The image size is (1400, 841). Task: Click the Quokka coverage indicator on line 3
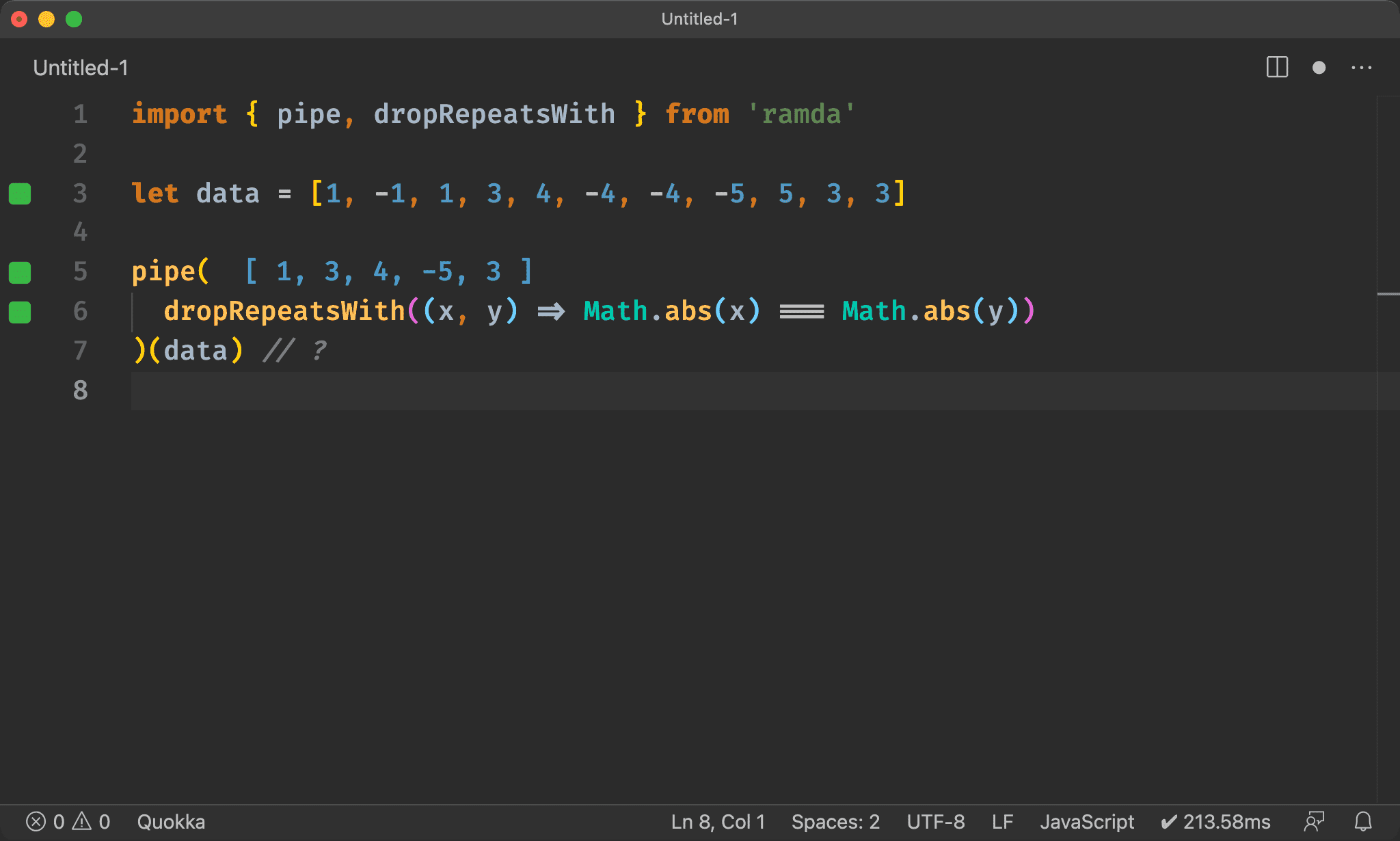coord(20,193)
